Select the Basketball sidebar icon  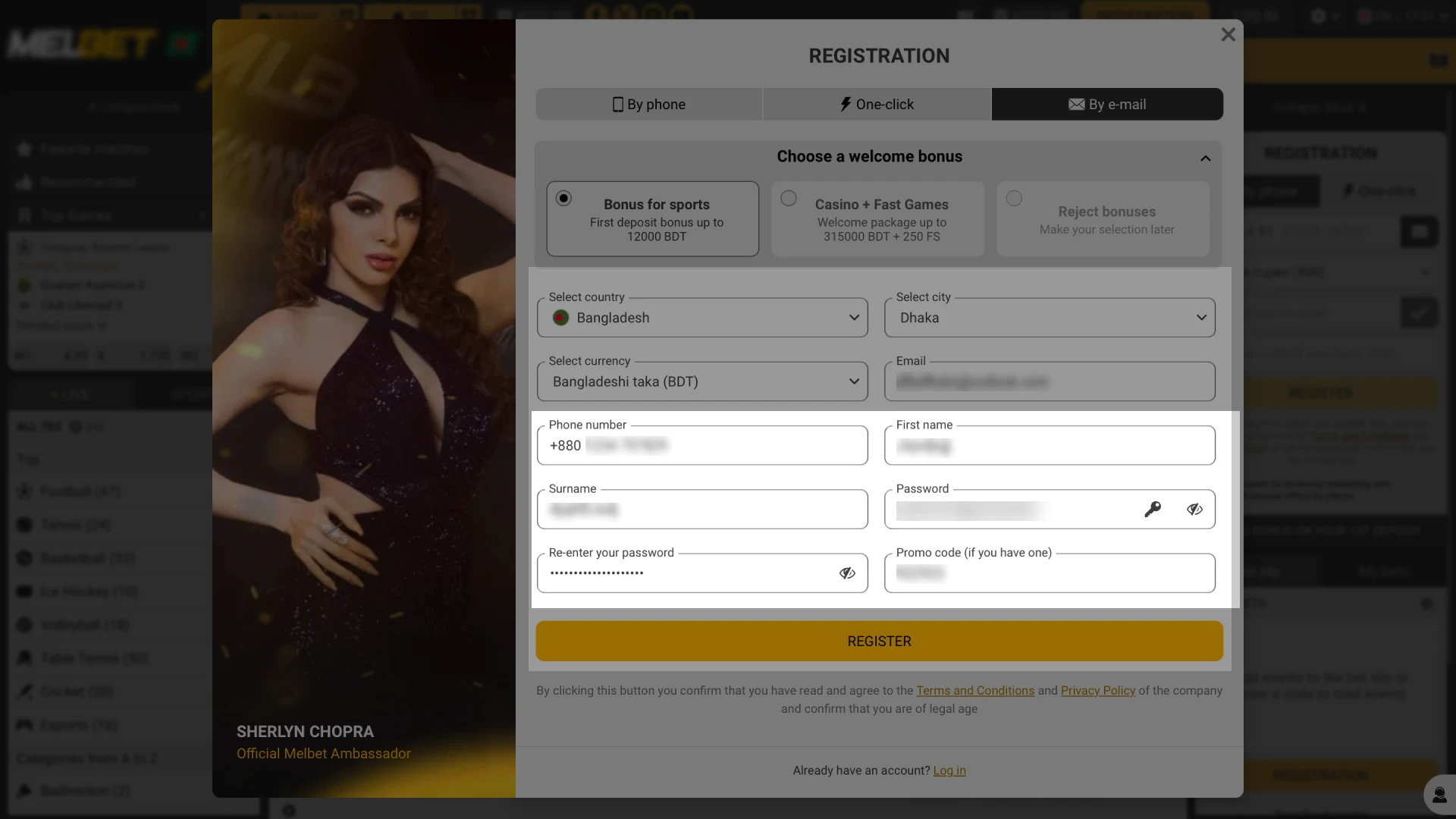(24, 557)
